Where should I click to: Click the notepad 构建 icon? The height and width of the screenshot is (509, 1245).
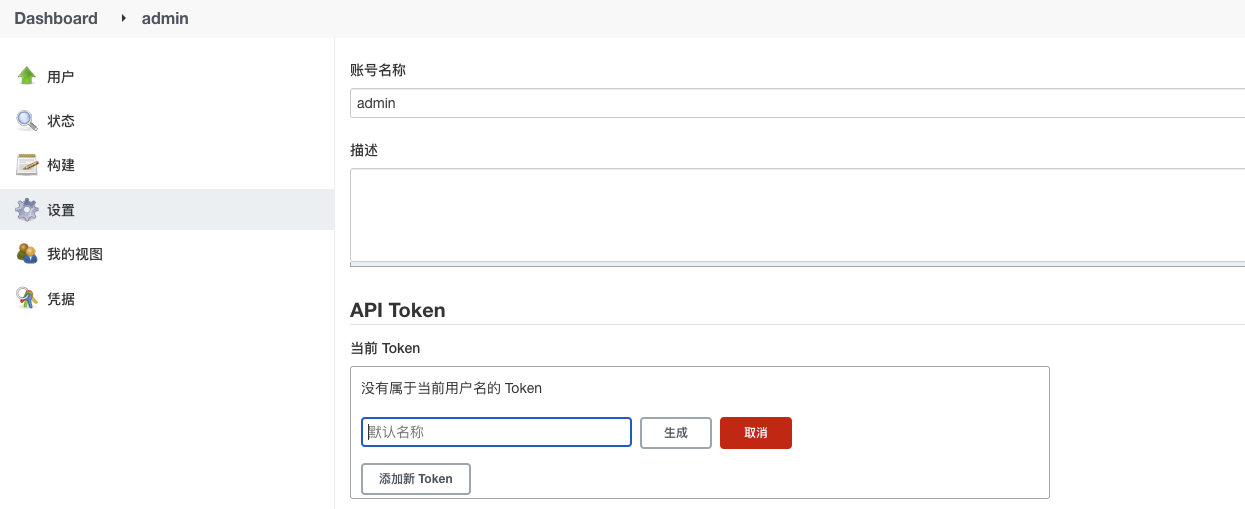[27, 165]
